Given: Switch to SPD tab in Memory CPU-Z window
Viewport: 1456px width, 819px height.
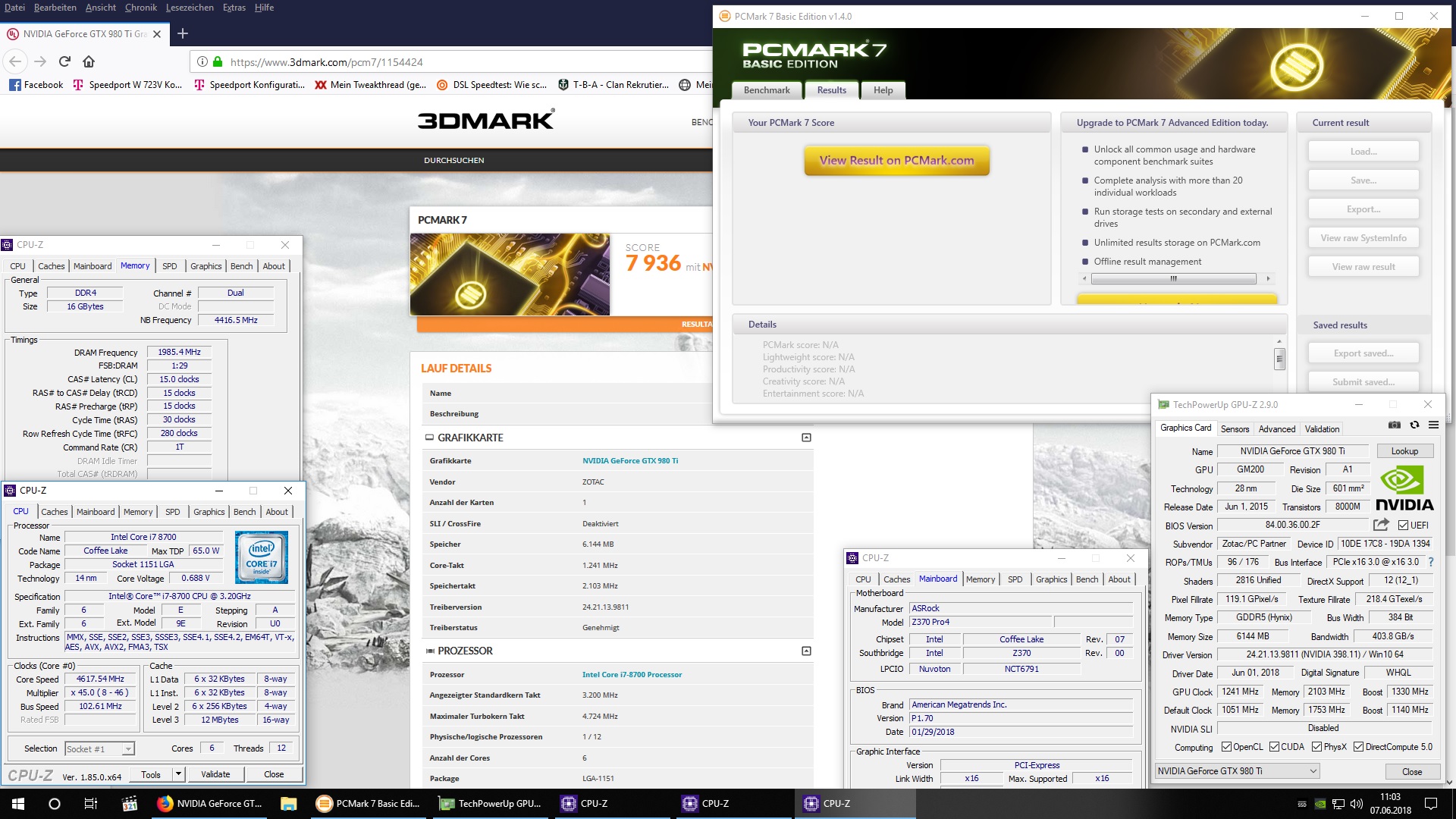Looking at the screenshot, I should (170, 266).
